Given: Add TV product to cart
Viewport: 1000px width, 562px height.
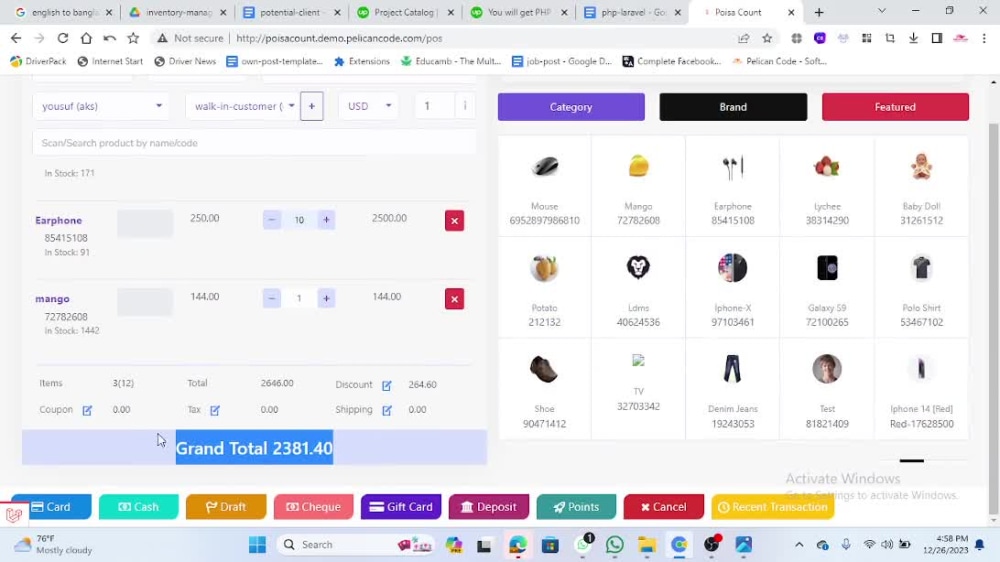Looking at the screenshot, I should [x=638, y=389].
